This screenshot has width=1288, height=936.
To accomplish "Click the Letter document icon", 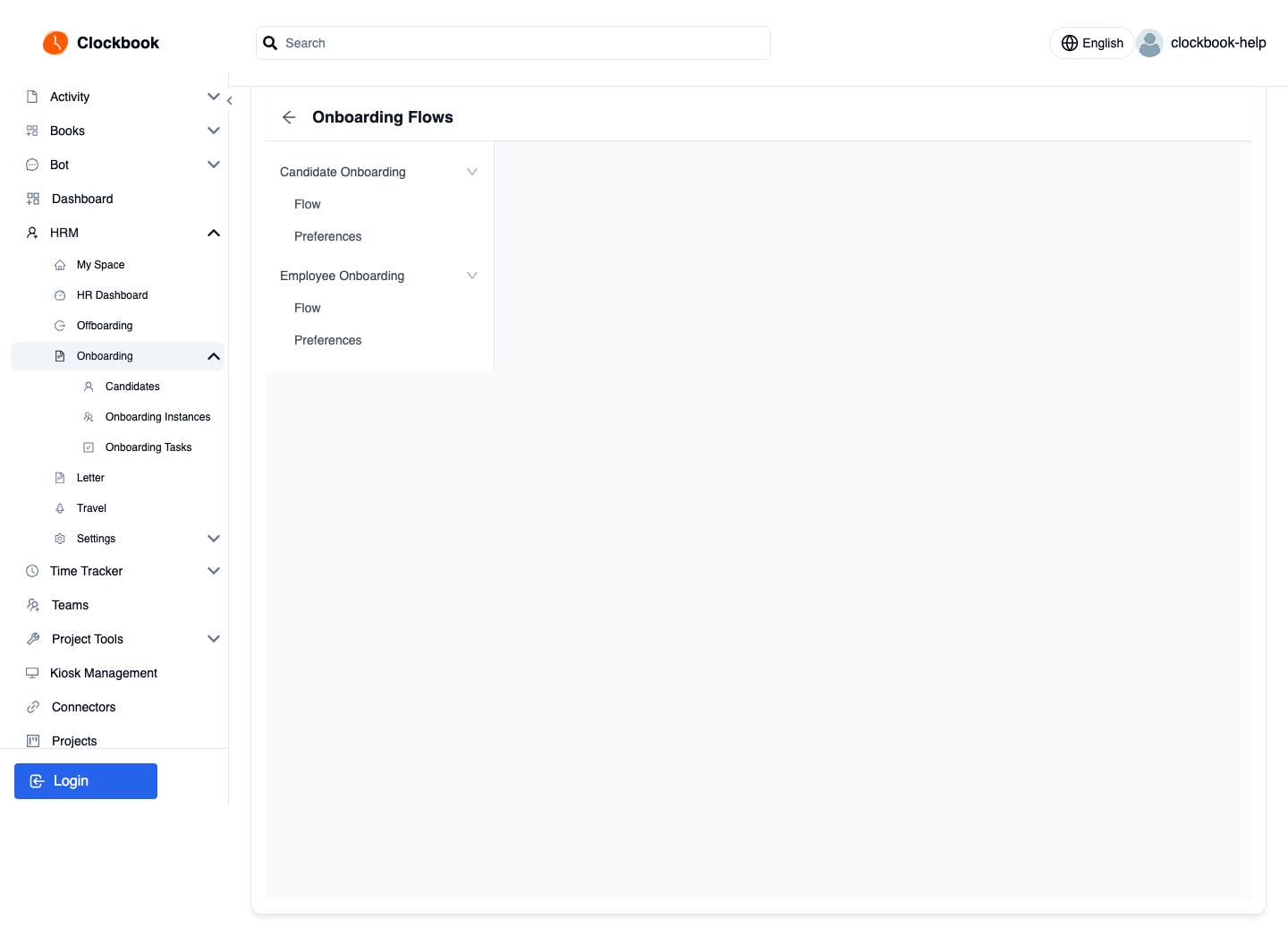I will [x=60, y=478].
